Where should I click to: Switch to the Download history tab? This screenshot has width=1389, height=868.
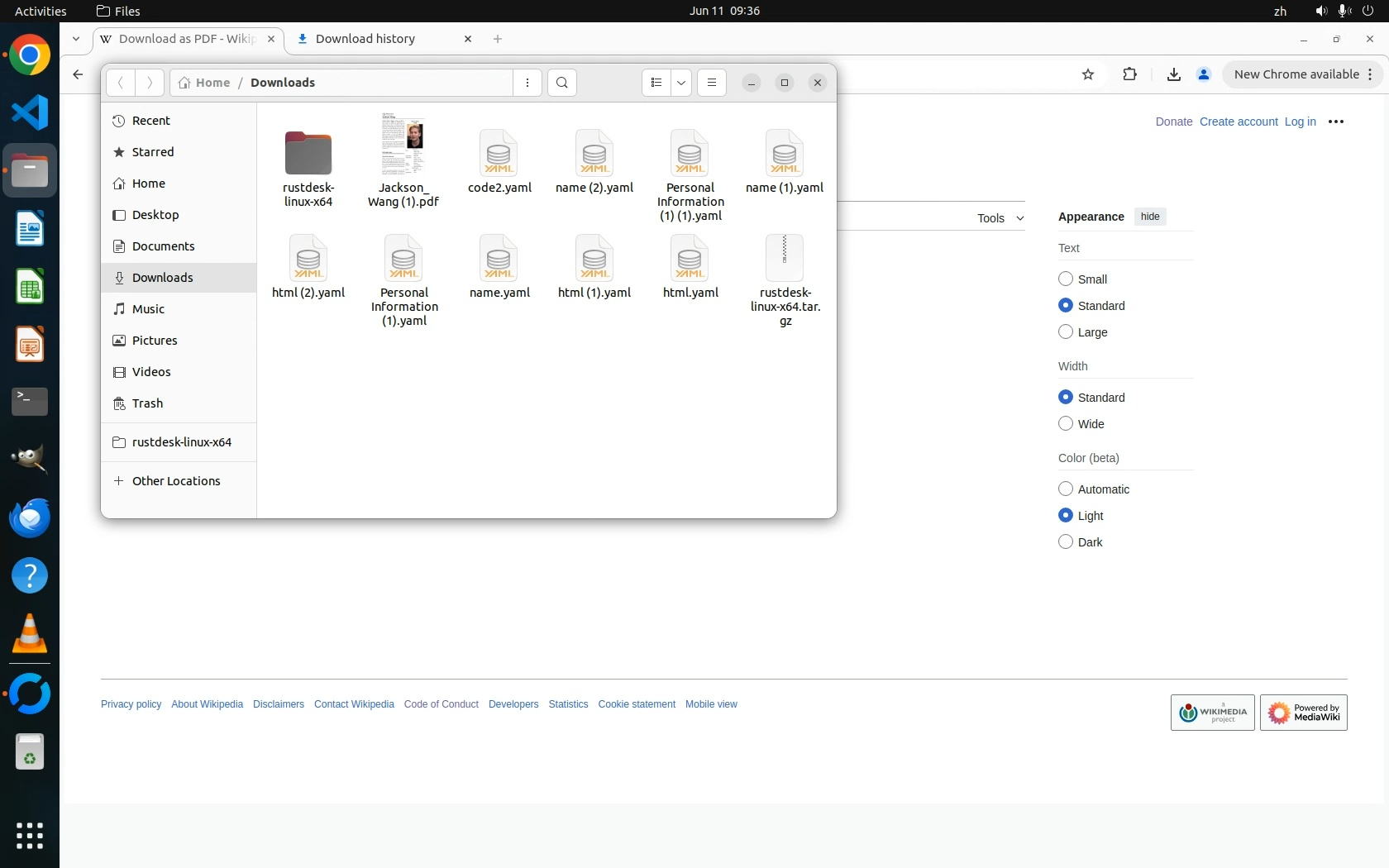click(x=376, y=39)
